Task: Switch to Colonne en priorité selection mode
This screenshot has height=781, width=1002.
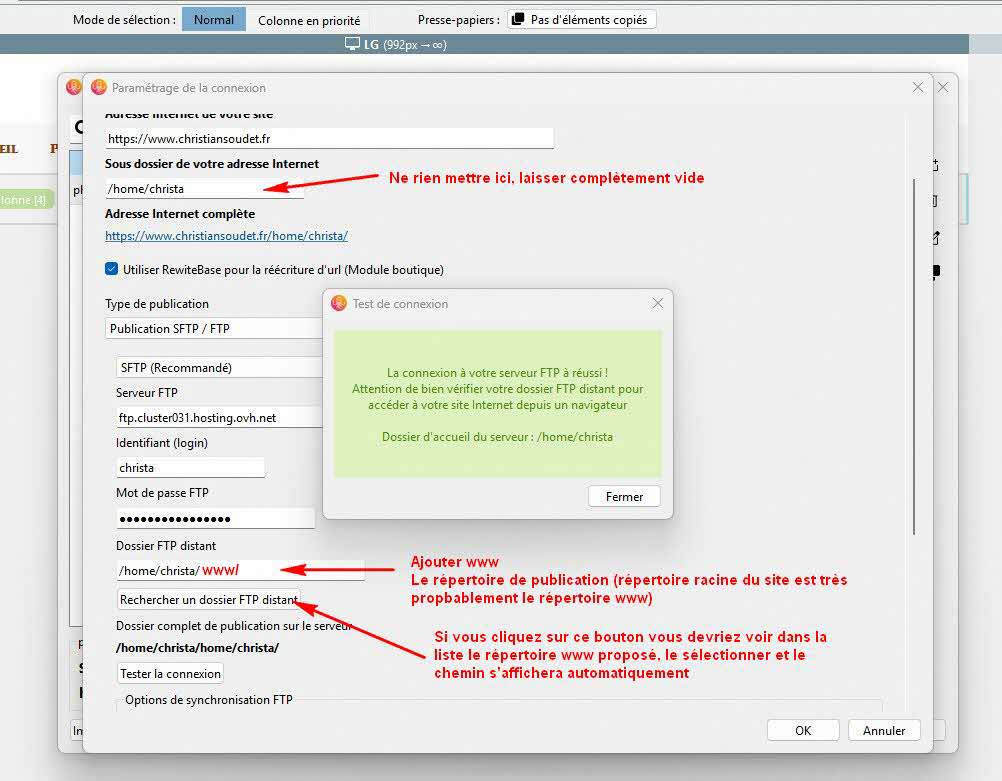Action: click(309, 20)
